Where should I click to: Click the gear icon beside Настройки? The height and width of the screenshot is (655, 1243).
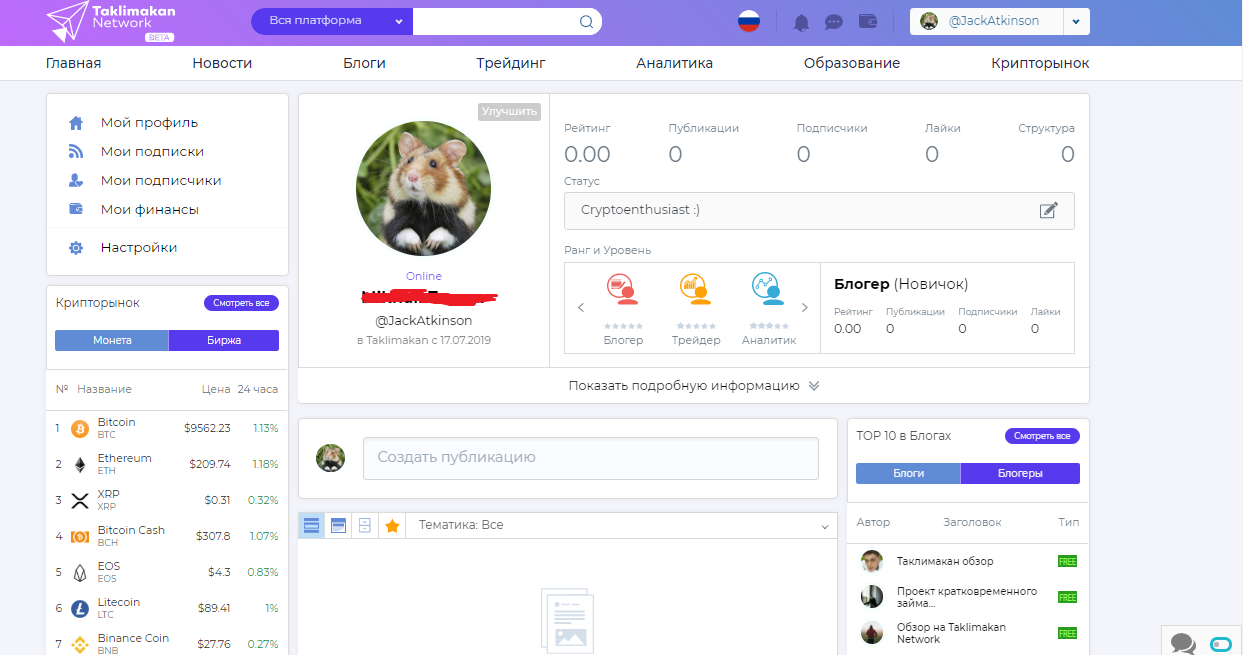[x=76, y=248]
